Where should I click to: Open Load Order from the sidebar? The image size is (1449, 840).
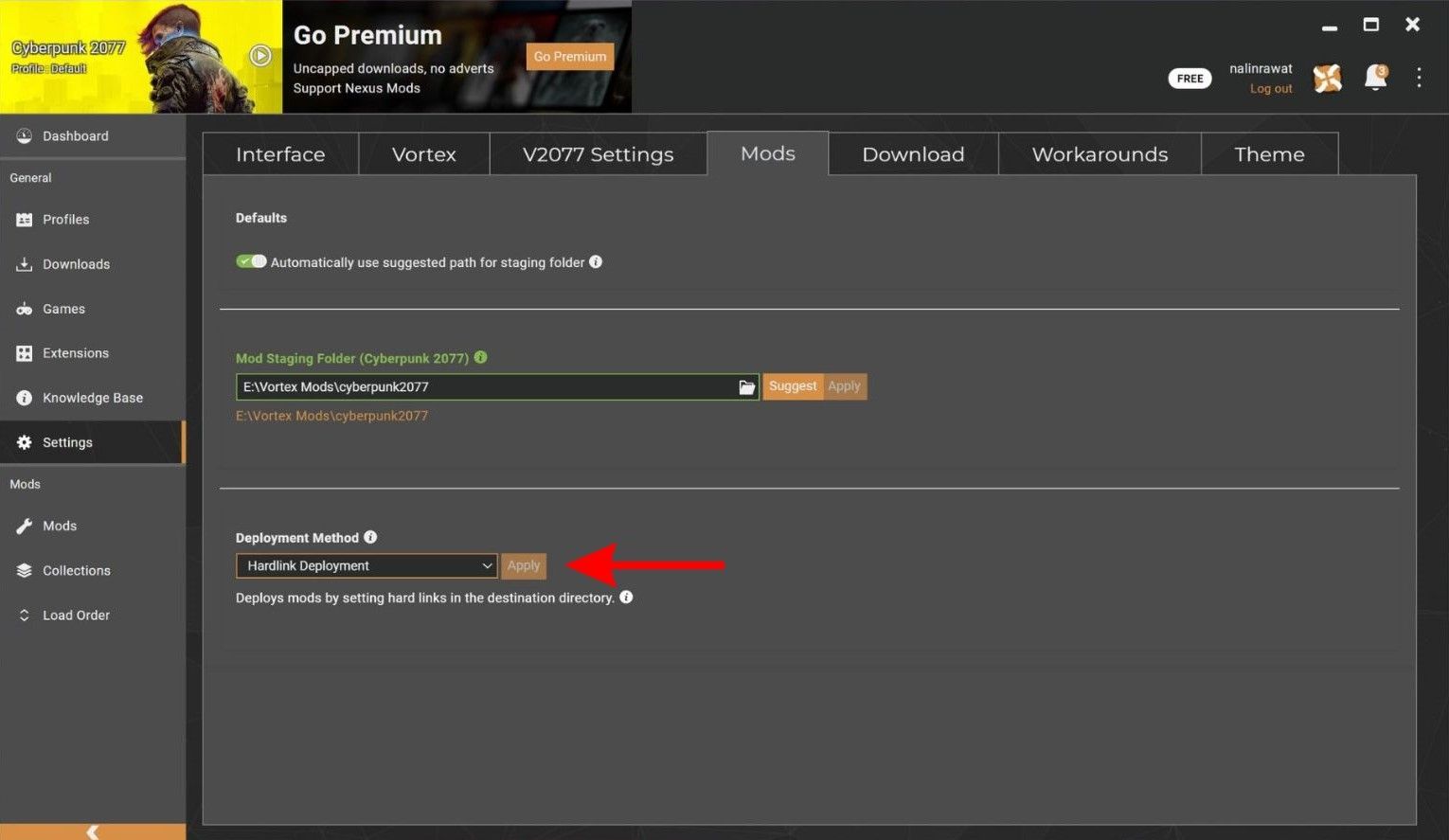[76, 615]
